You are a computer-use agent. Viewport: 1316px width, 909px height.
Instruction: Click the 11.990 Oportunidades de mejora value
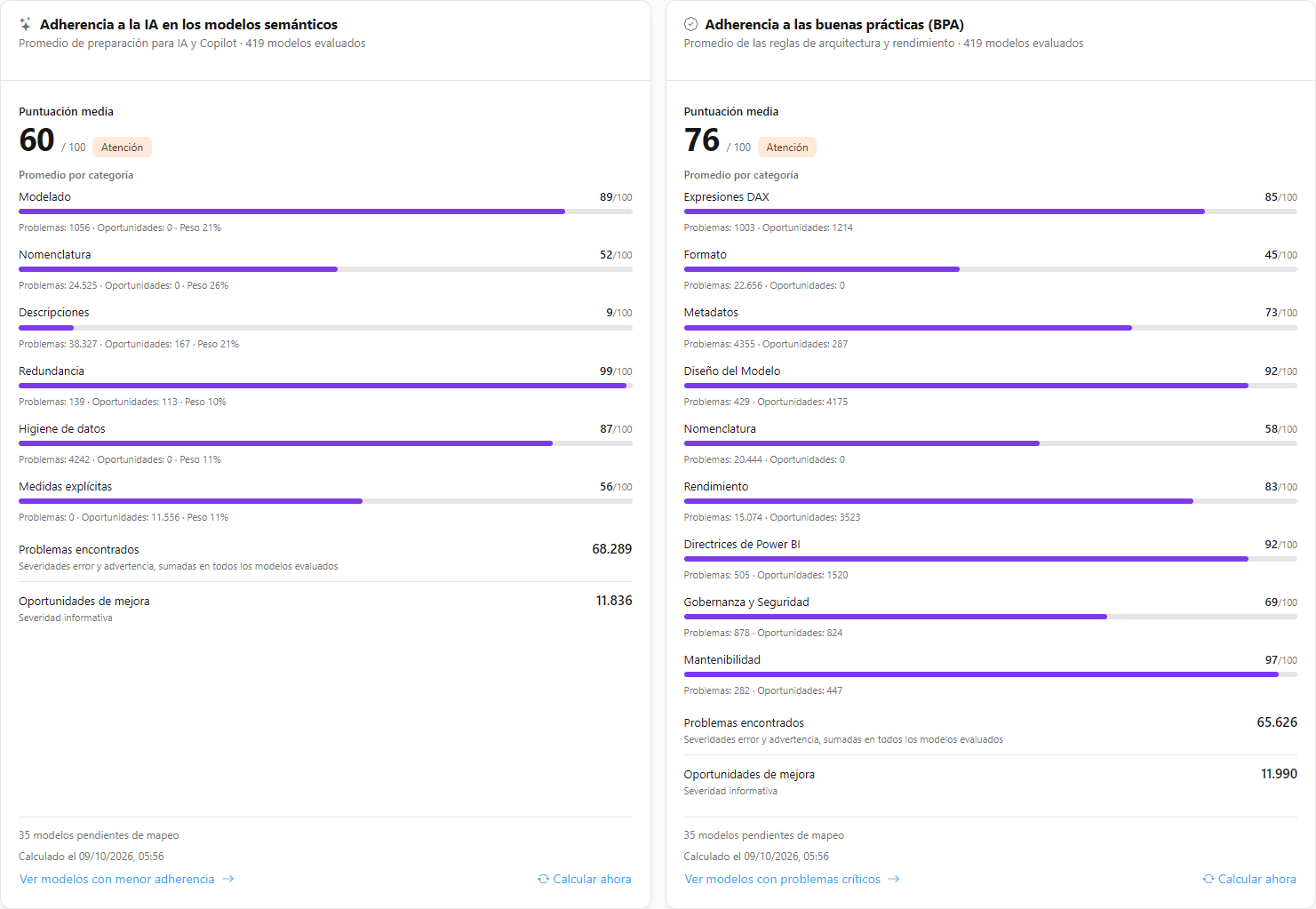point(1279,774)
